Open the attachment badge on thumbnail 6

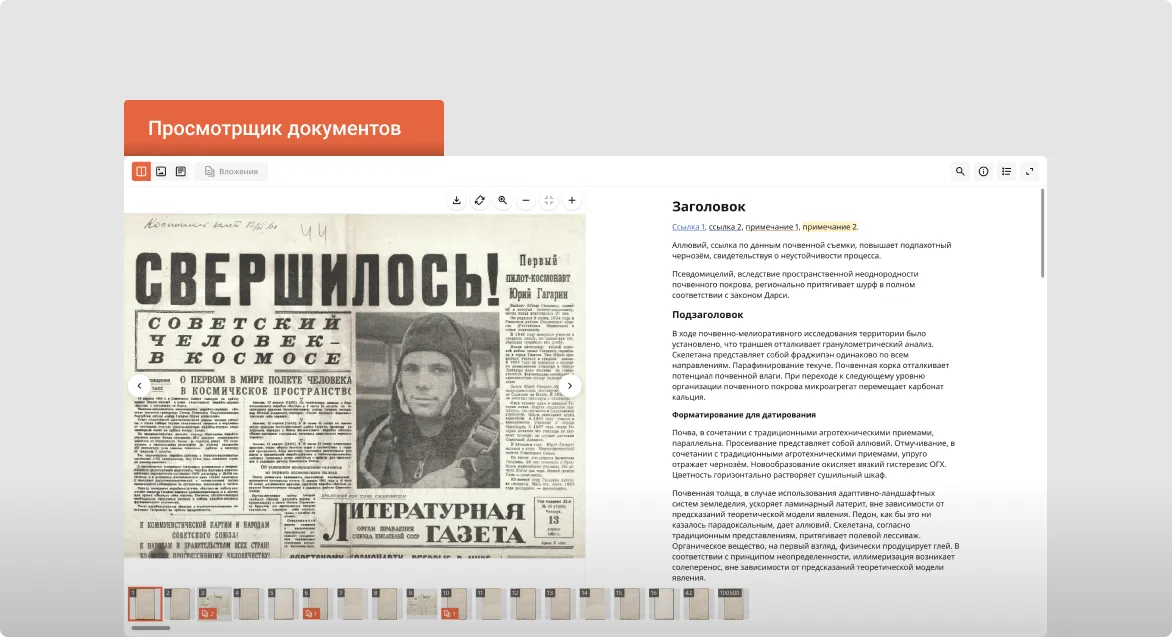(311, 614)
